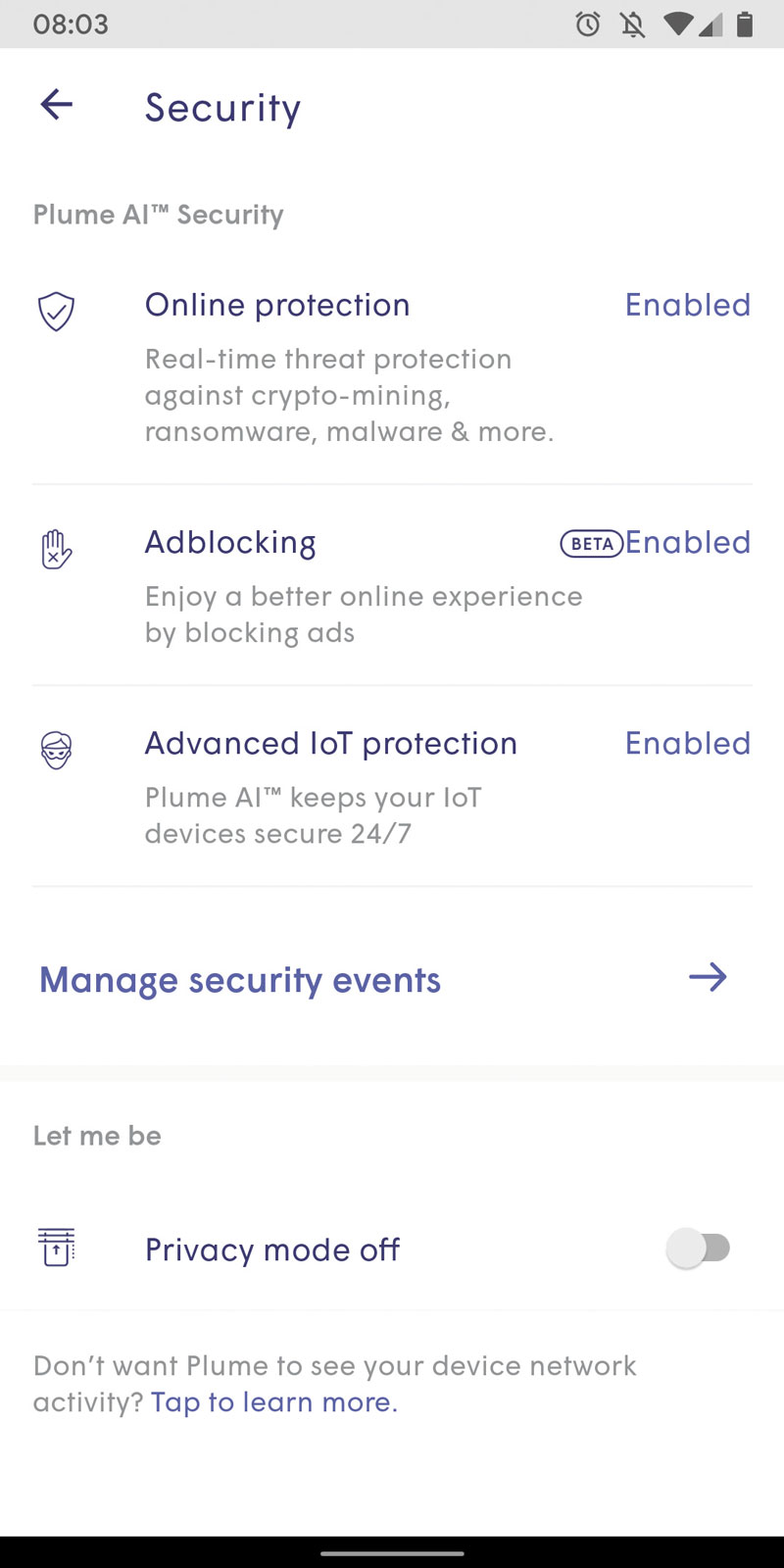Tap the Online protection shield icon
Viewport: 784px width, 1568px height.
(x=56, y=312)
